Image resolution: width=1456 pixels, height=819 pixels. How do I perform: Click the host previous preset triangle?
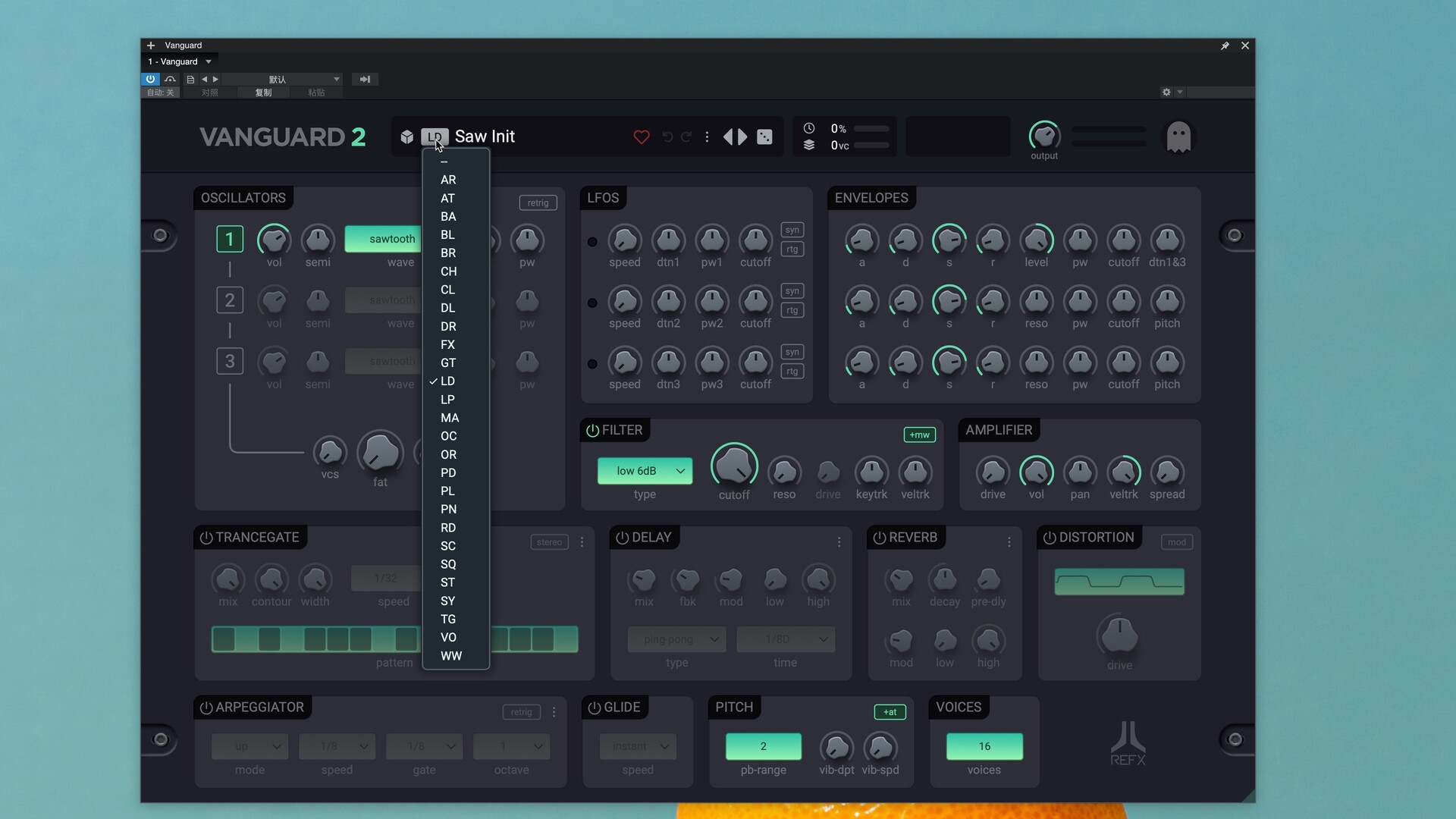tap(204, 79)
